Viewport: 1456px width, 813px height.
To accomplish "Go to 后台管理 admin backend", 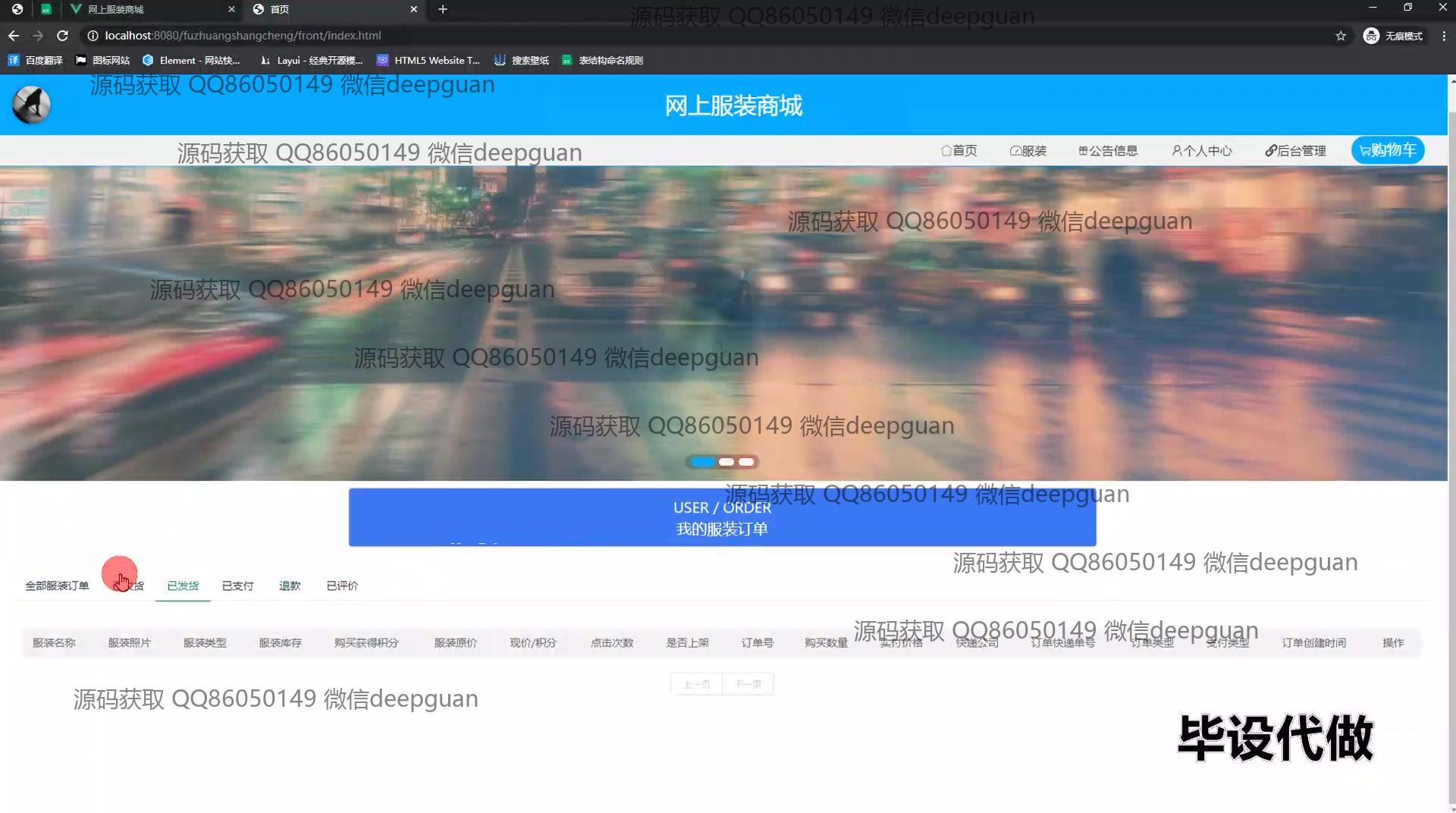I will point(1295,151).
